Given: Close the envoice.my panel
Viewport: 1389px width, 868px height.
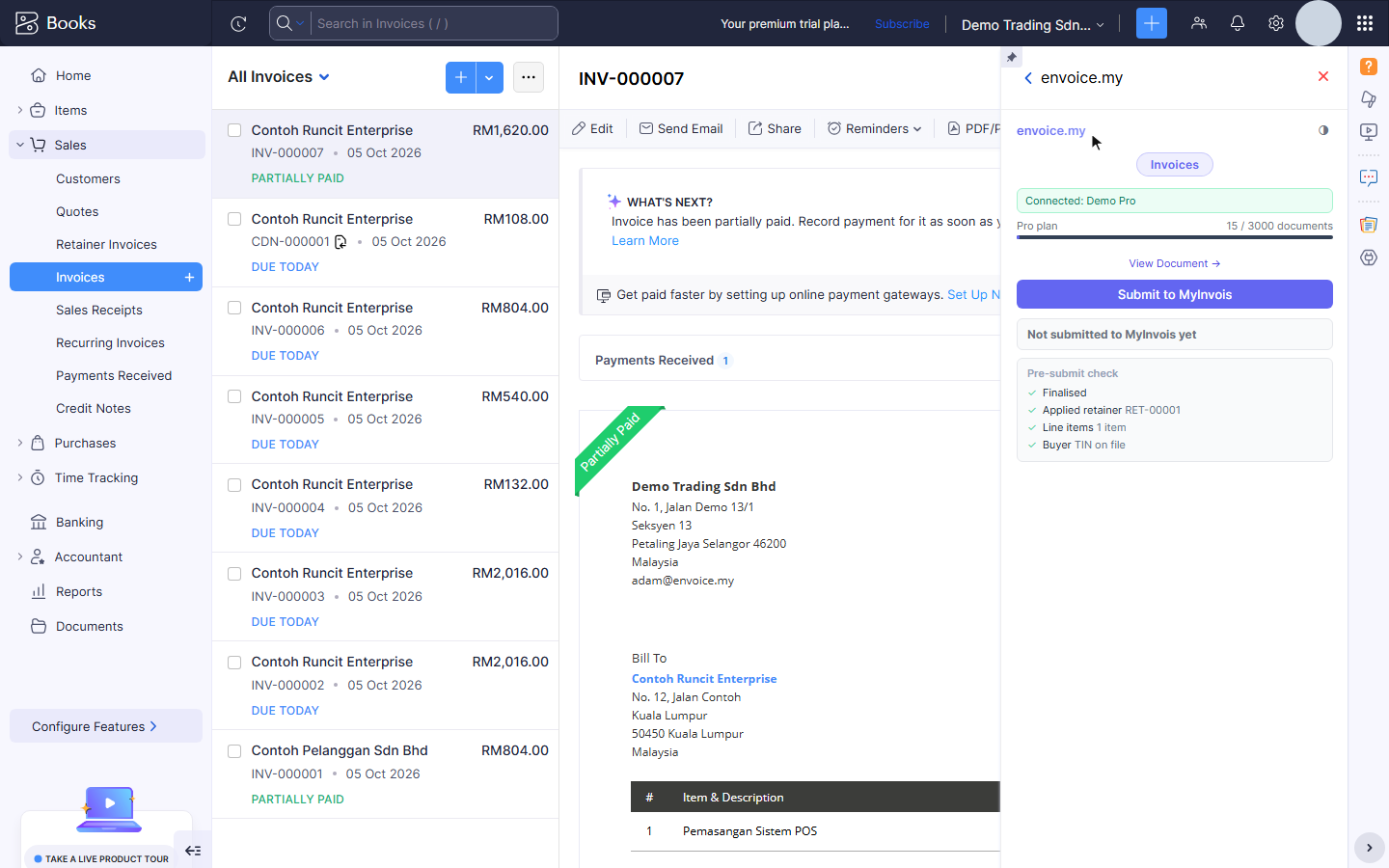Looking at the screenshot, I should (x=1323, y=77).
